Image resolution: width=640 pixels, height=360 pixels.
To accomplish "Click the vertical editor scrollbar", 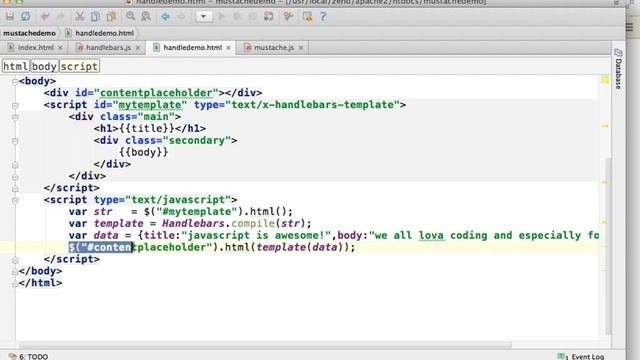I will tap(608, 245).
